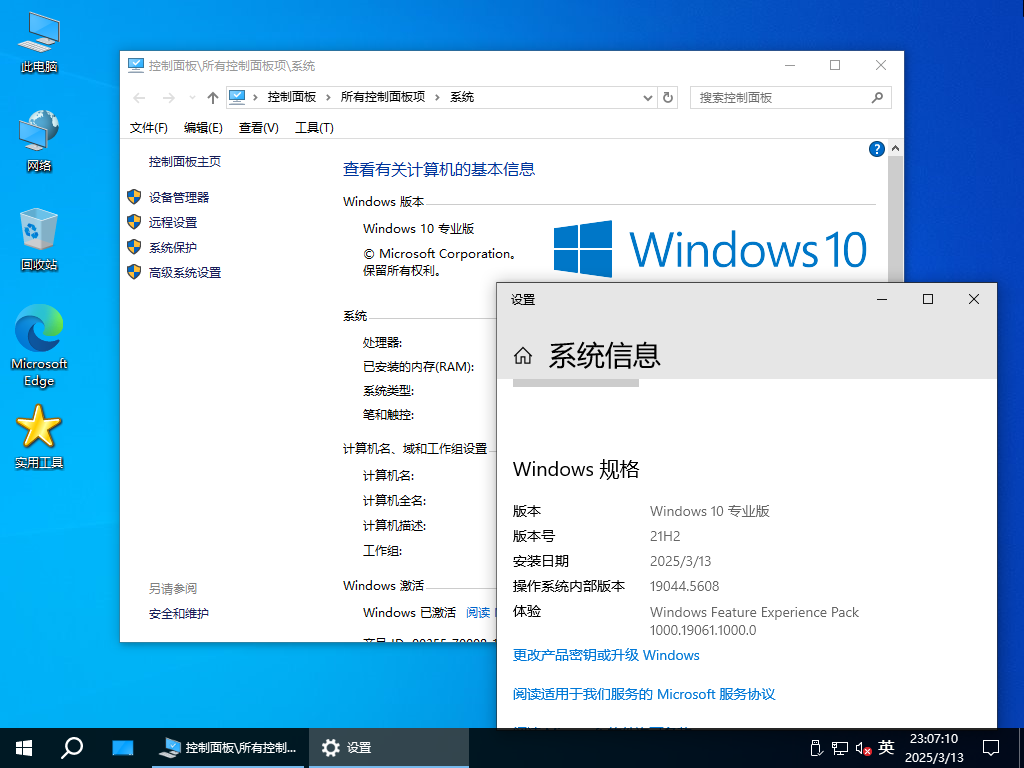Go up one level with up arrow
Viewport: 1024px width, 768px height.
pos(213,98)
